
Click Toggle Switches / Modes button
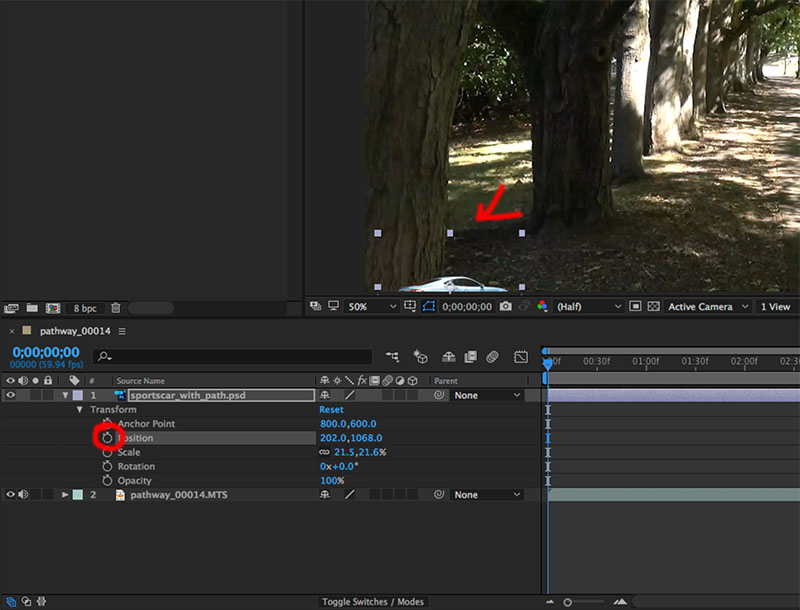pos(372,602)
